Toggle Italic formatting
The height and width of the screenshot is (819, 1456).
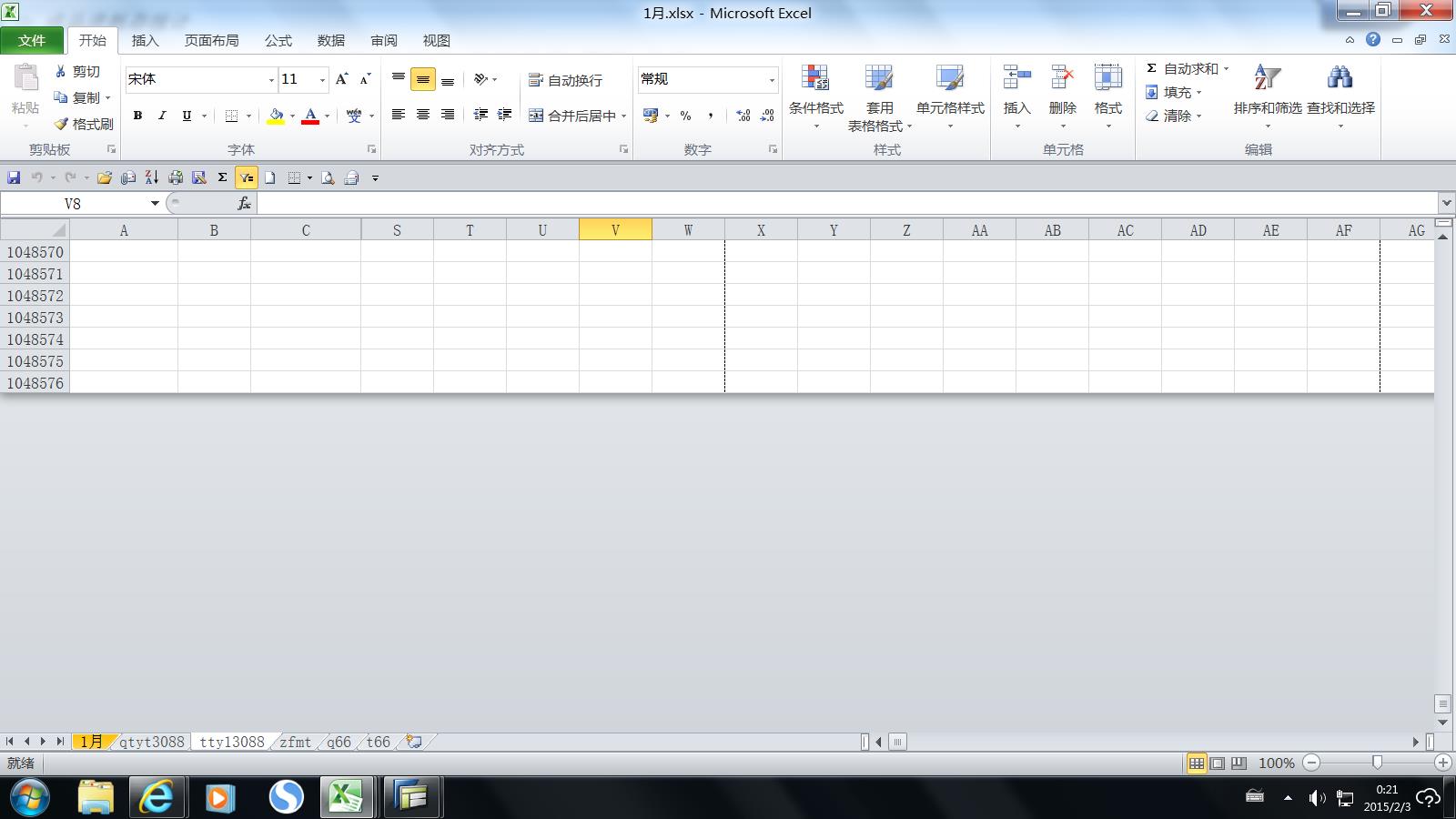pyautogui.click(x=162, y=116)
